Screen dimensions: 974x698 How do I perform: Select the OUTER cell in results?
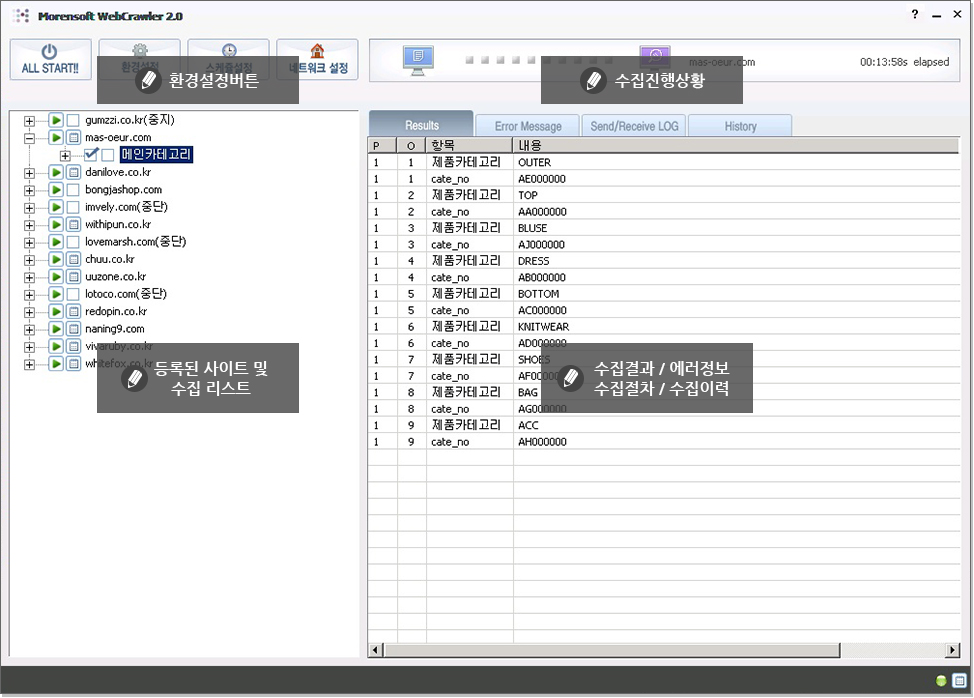click(x=534, y=162)
